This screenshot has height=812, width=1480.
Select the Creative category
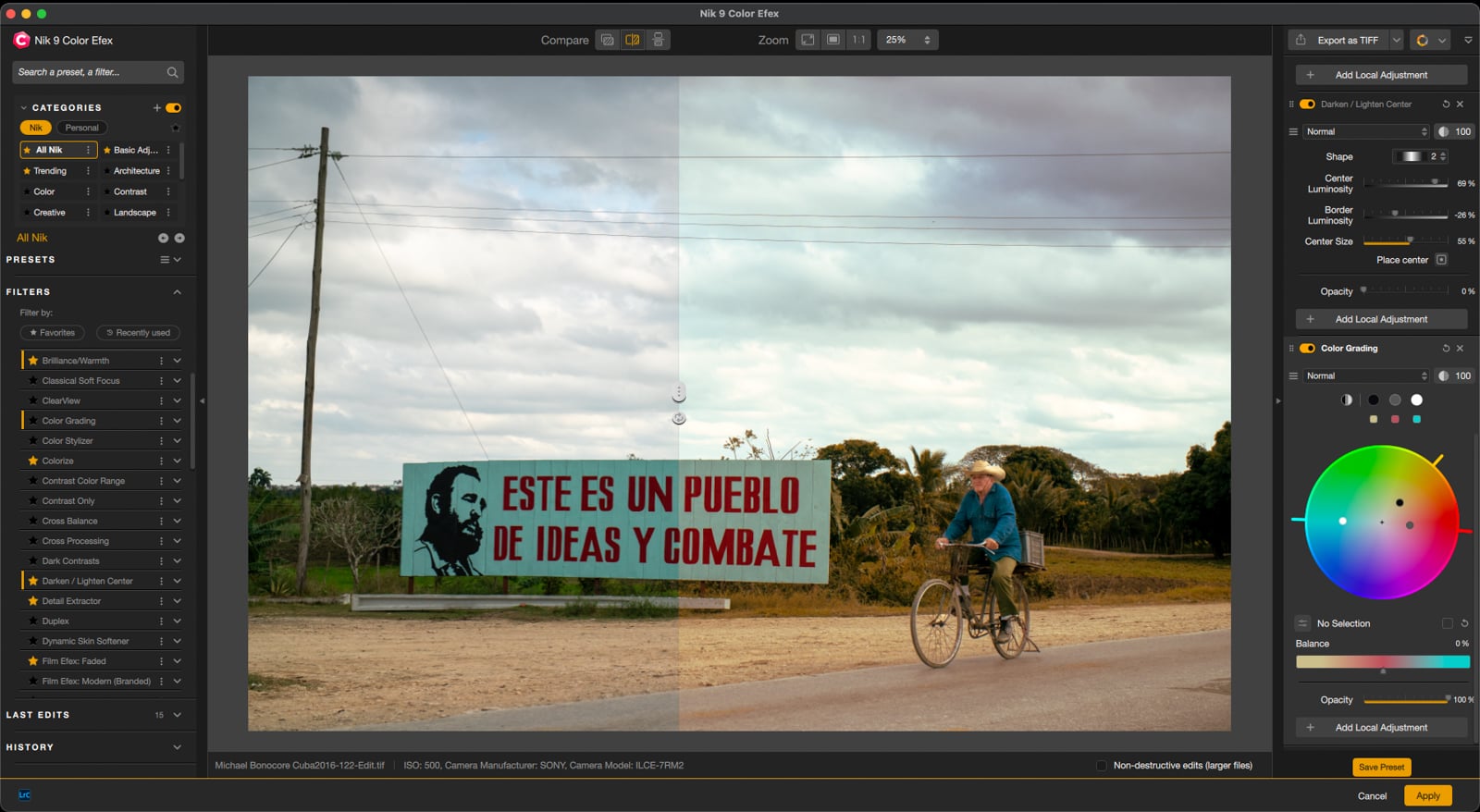coord(50,213)
